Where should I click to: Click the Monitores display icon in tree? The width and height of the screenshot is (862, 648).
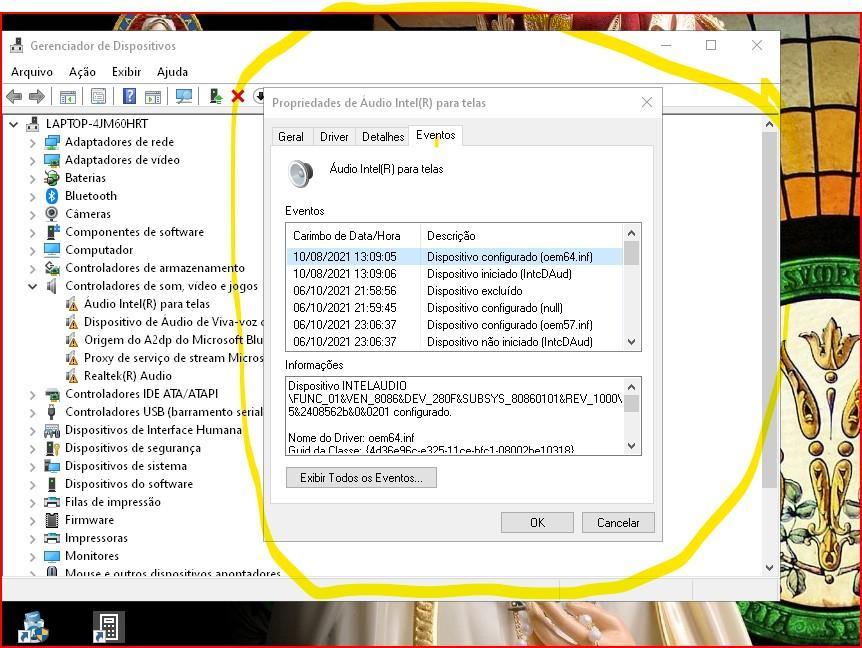click(x=52, y=556)
